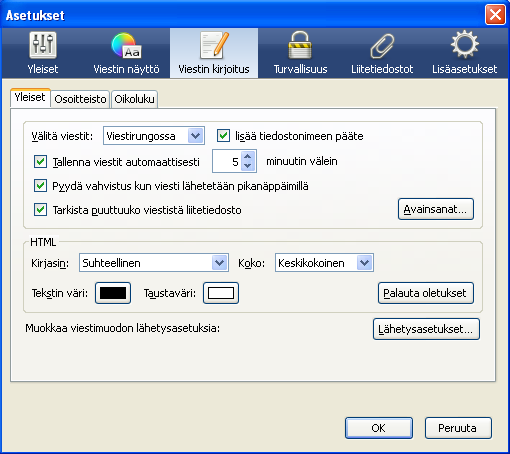Expand the Koko size dropdown

pyautogui.click(x=324, y=263)
